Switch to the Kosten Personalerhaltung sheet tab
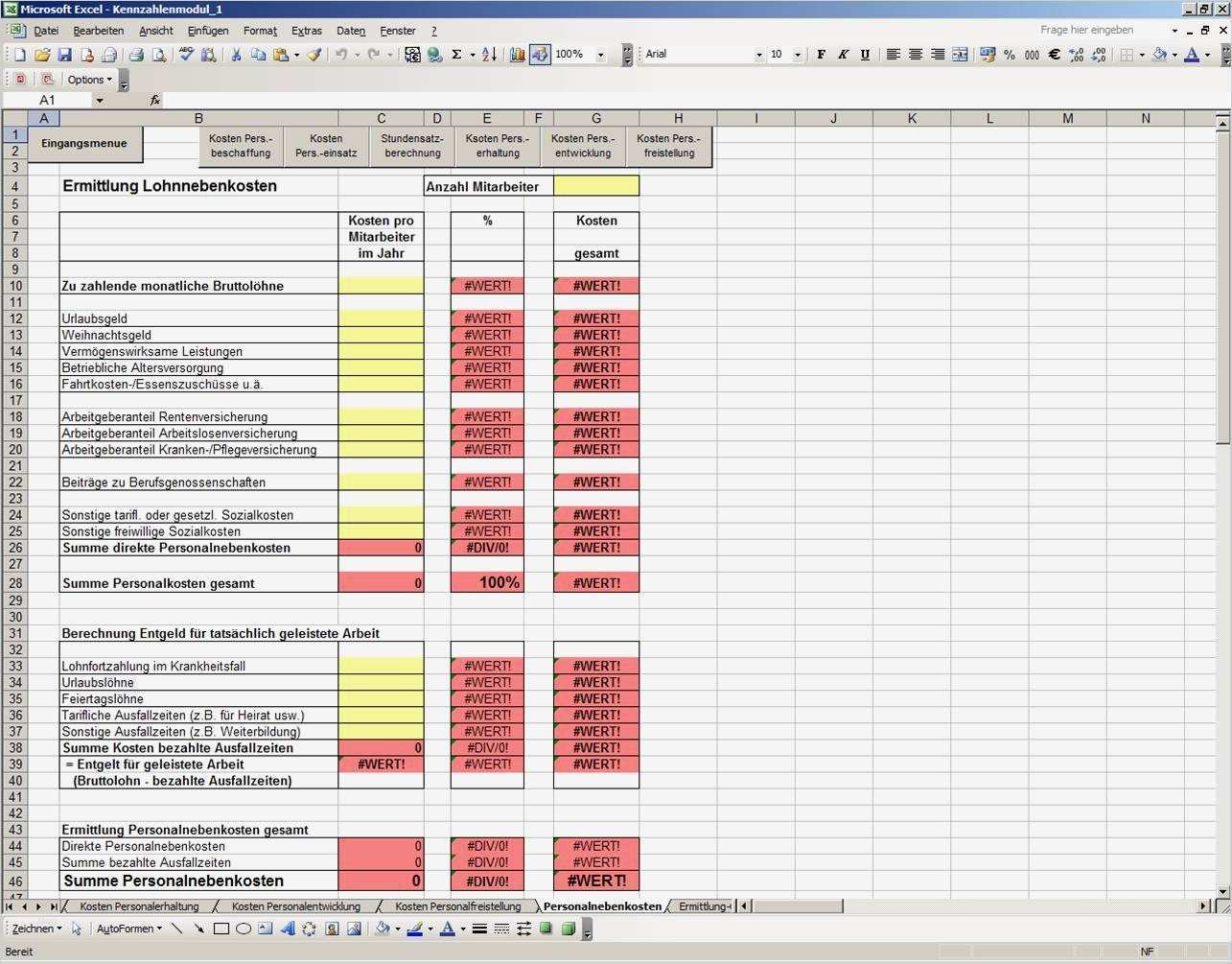The height and width of the screenshot is (964, 1232). point(139,906)
